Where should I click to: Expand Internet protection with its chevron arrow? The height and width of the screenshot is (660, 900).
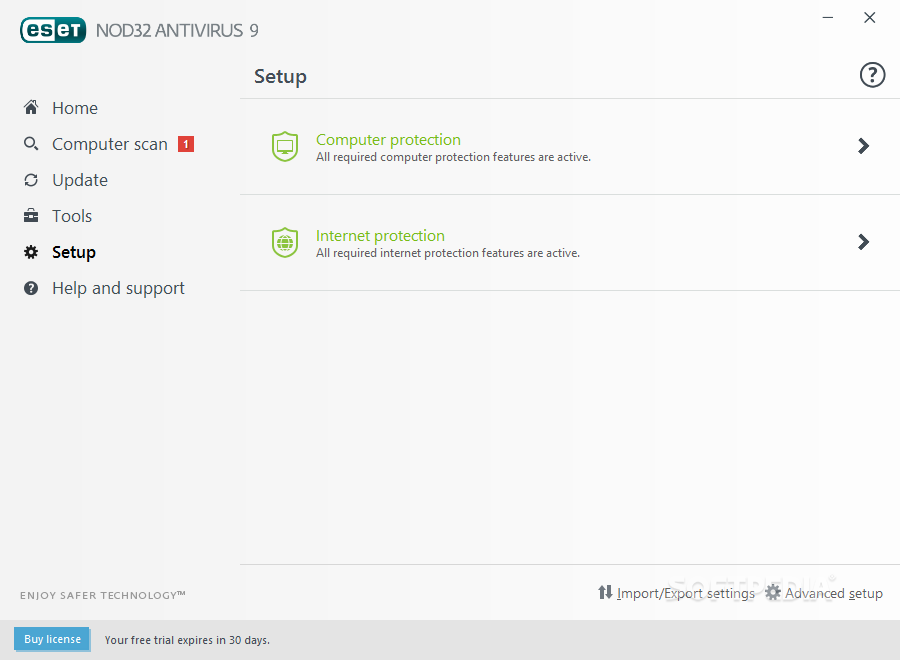pos(863,242)
